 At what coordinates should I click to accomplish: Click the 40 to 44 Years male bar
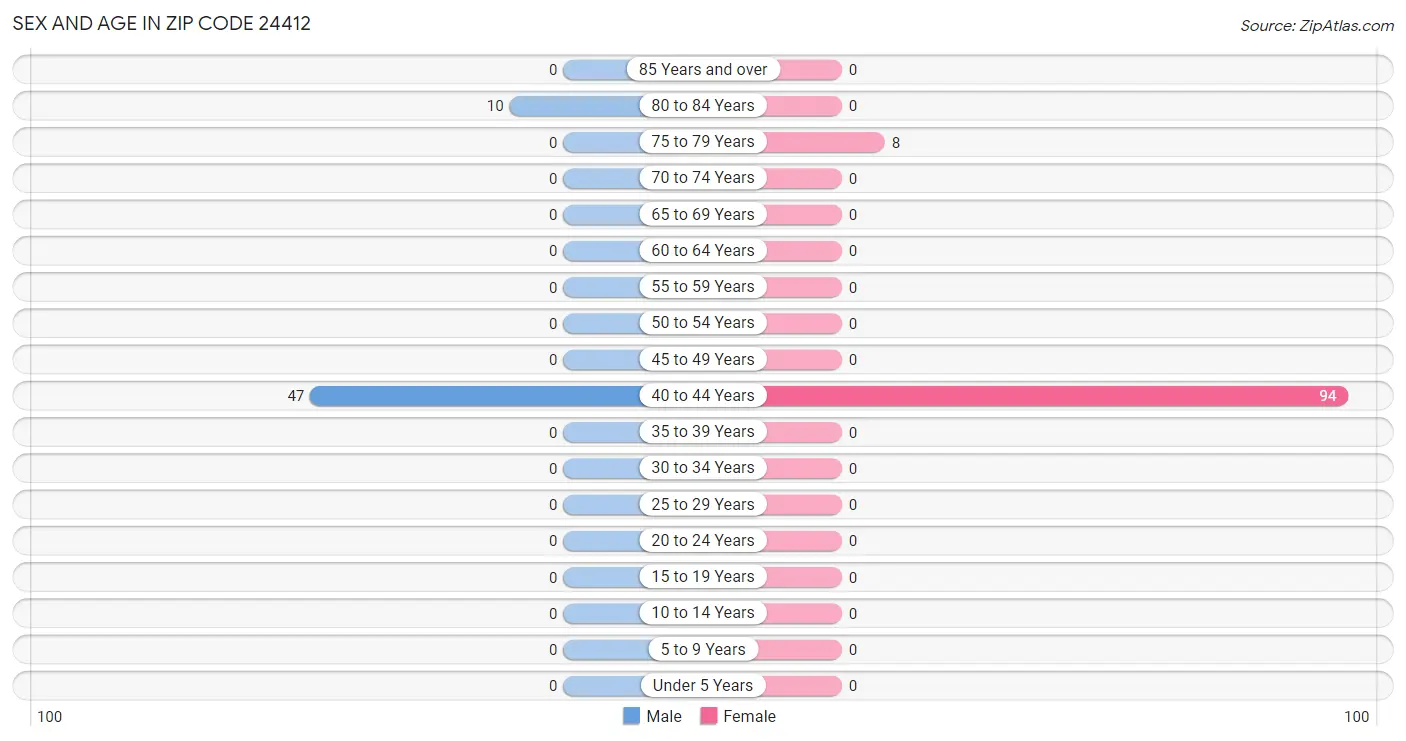[x=476, y=396]
